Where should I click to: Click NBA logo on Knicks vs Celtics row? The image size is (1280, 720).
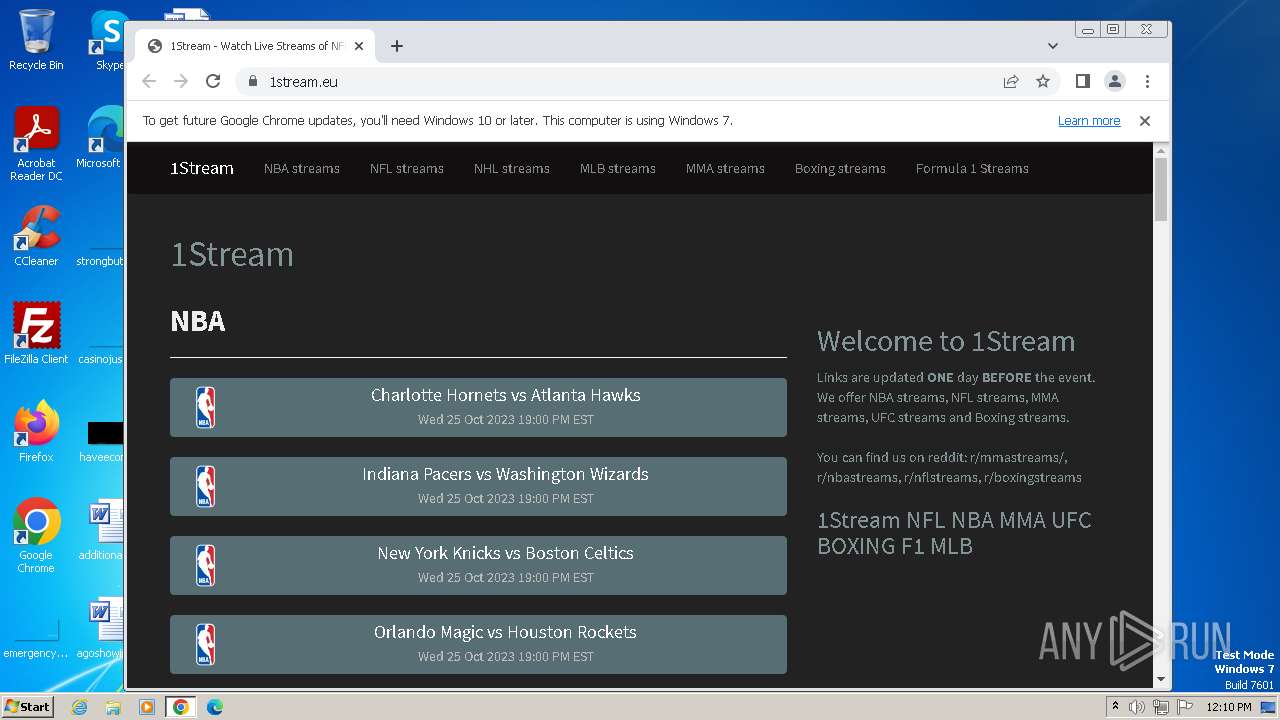[205, 565]
